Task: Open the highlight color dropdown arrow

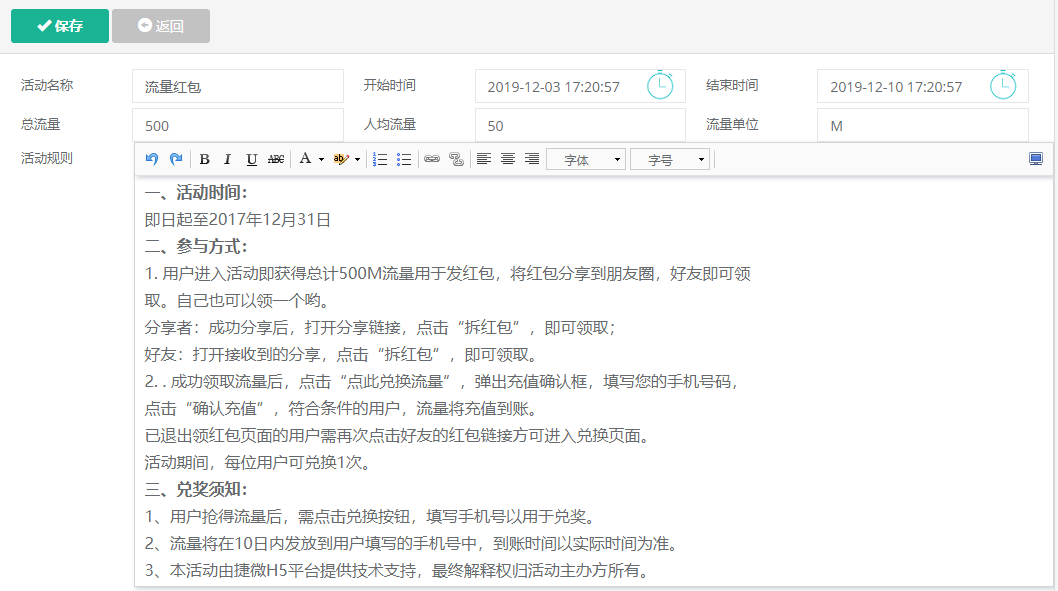Action: click(x=358, y=160)
